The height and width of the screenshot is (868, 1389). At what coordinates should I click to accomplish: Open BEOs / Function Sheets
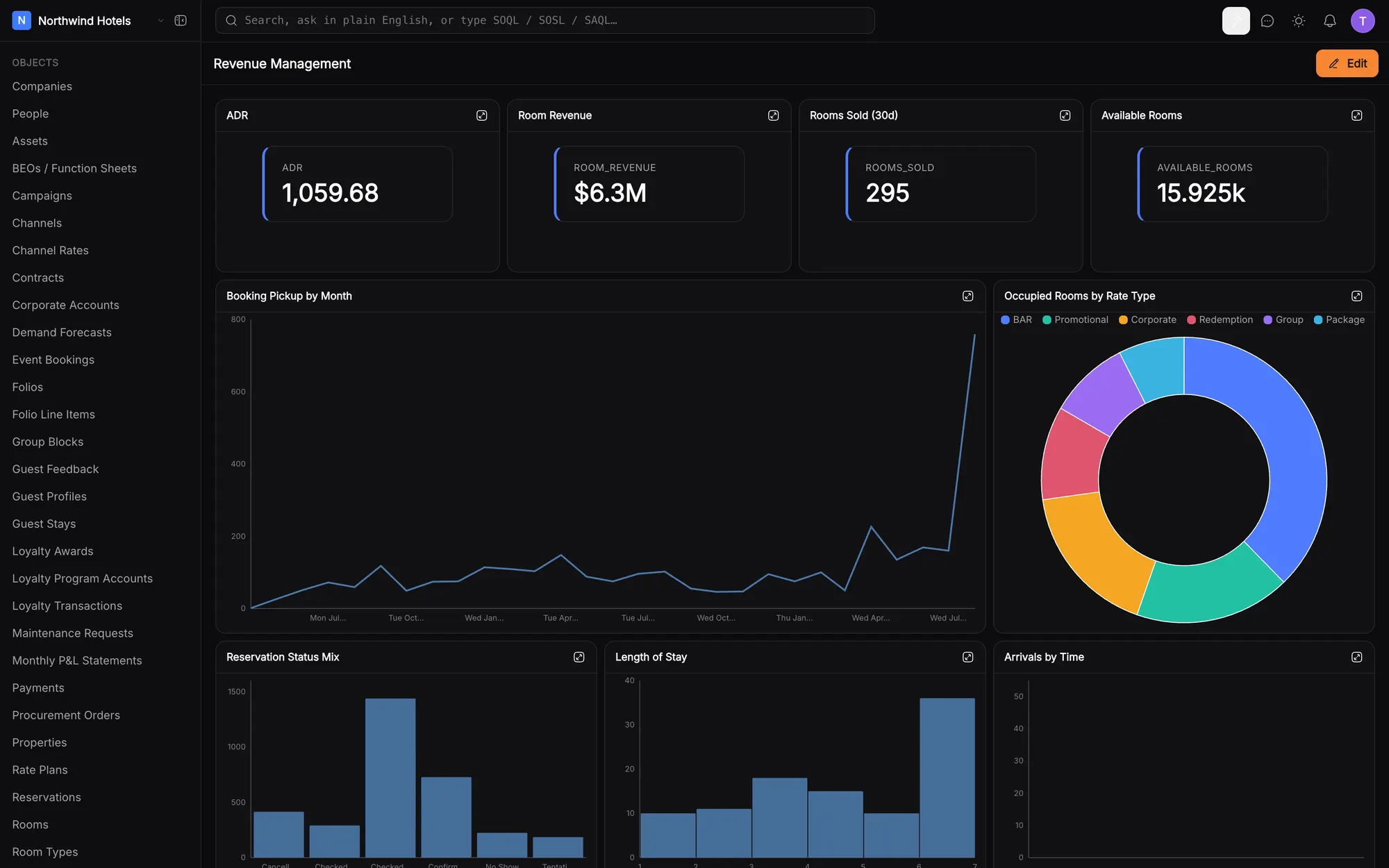click(x=74, y=168)
